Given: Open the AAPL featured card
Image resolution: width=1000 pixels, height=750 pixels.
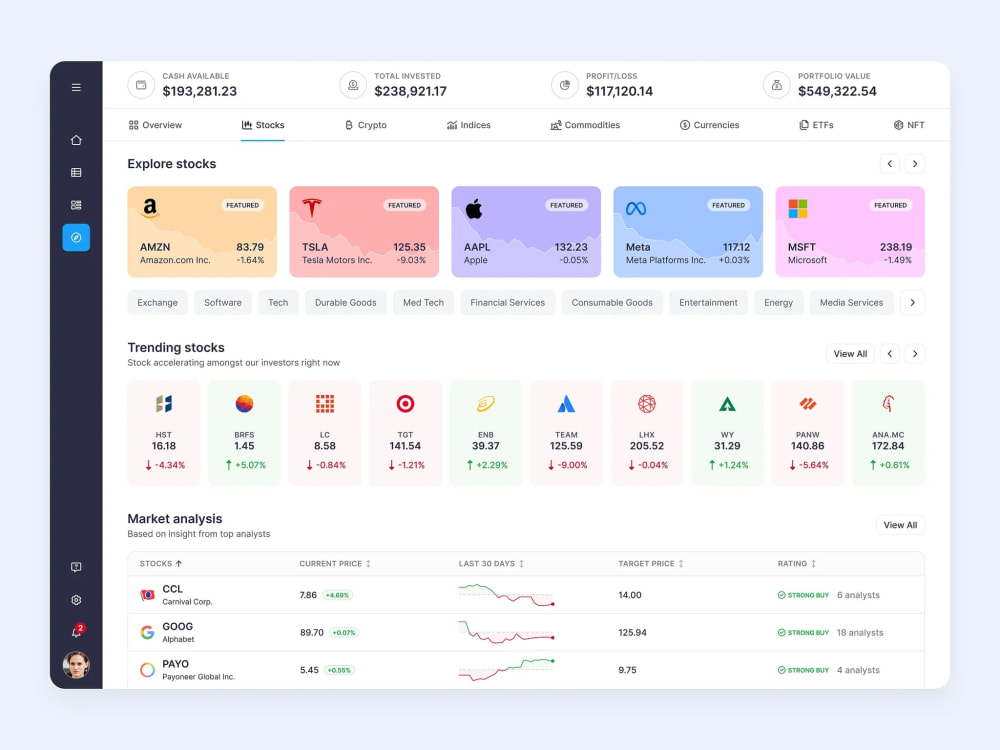Looking at the screenshot, I should tap(526, 232).
